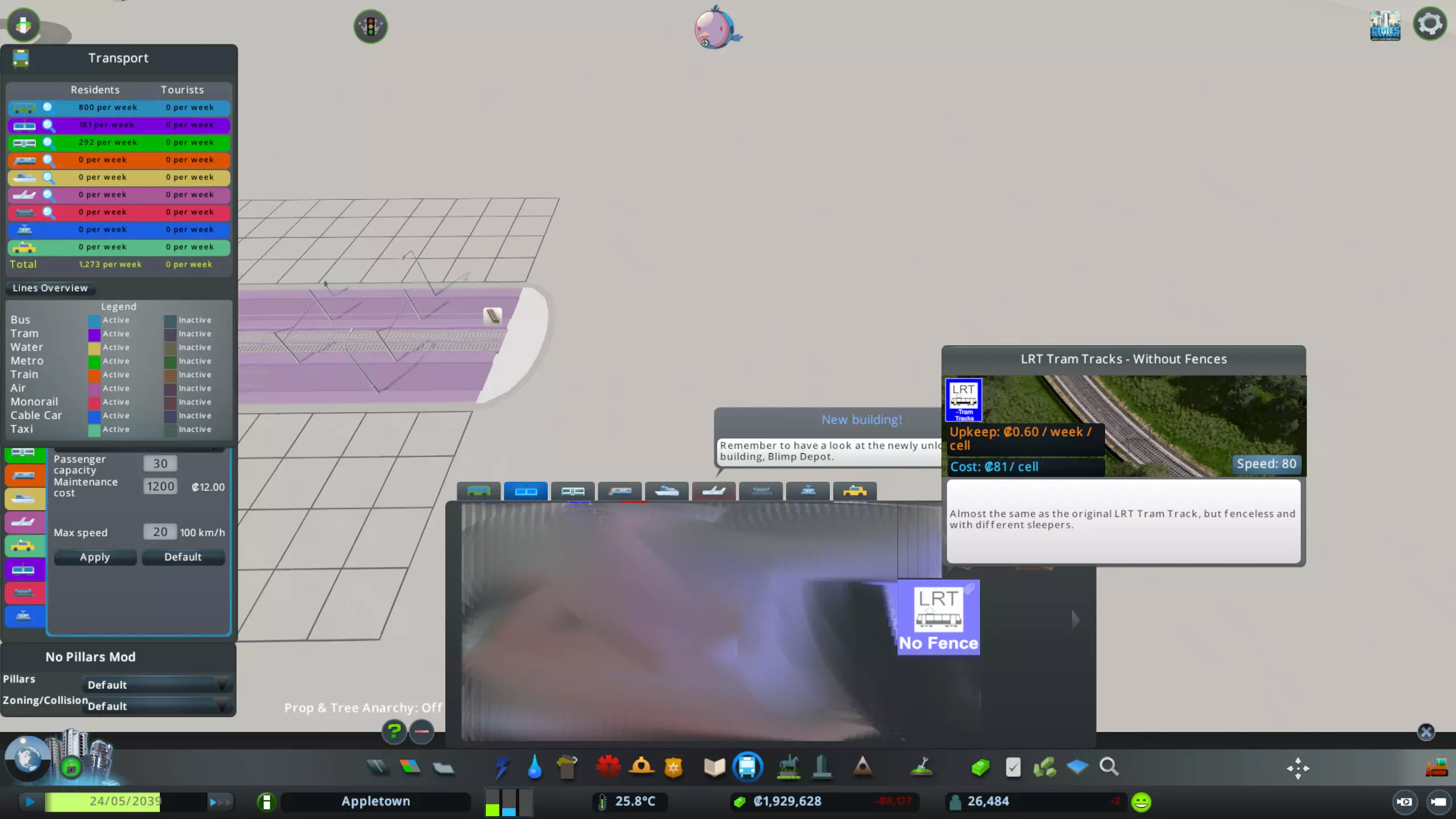Open the Garbage services menu
Screen dimensions: 1456x819
point(566,767)
